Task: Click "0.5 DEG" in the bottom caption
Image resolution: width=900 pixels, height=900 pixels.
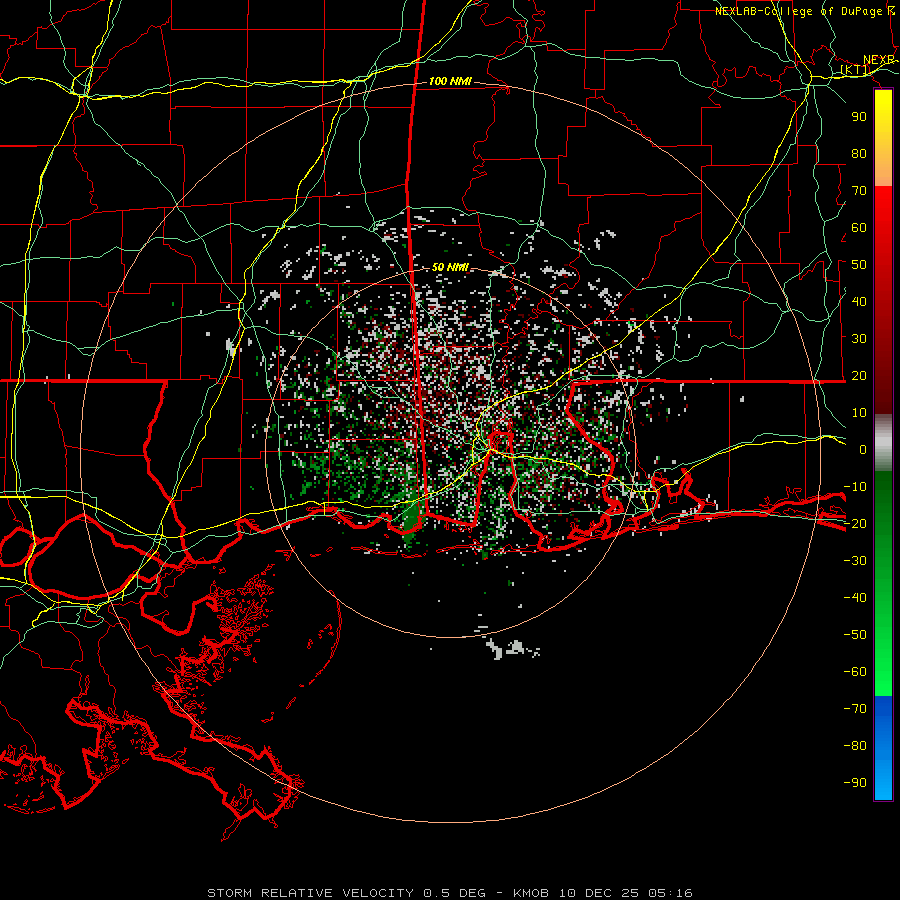Action: [454, 893]
